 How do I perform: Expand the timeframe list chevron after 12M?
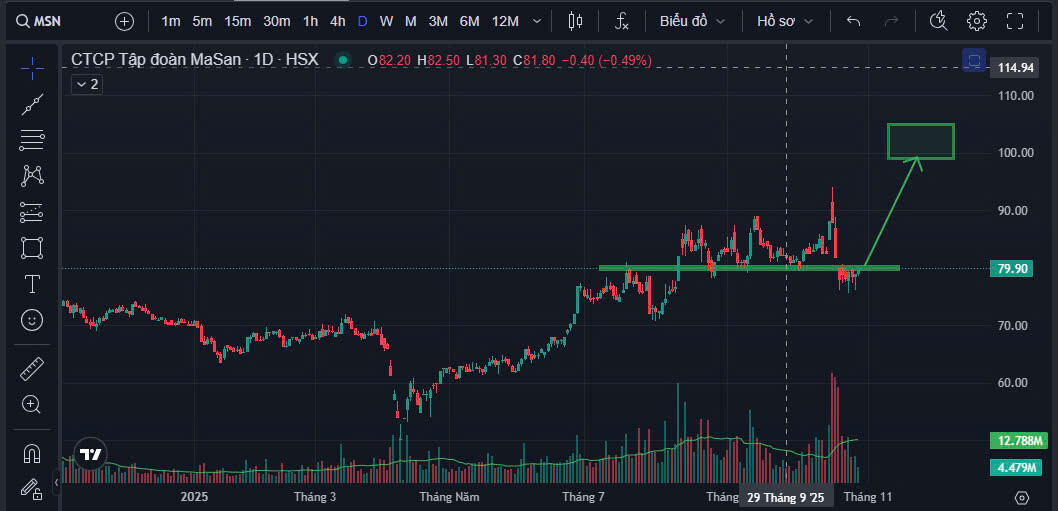(538, 21)
